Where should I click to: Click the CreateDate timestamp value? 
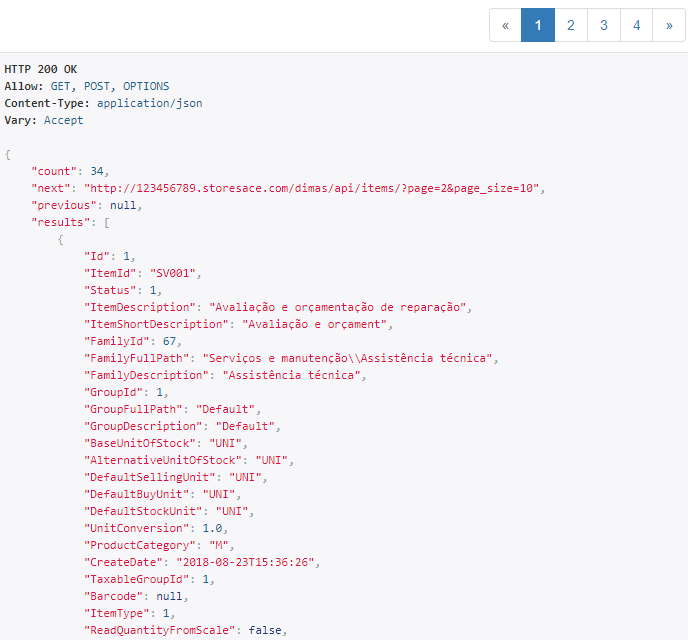pyautogui.click(x=245, y=563)
